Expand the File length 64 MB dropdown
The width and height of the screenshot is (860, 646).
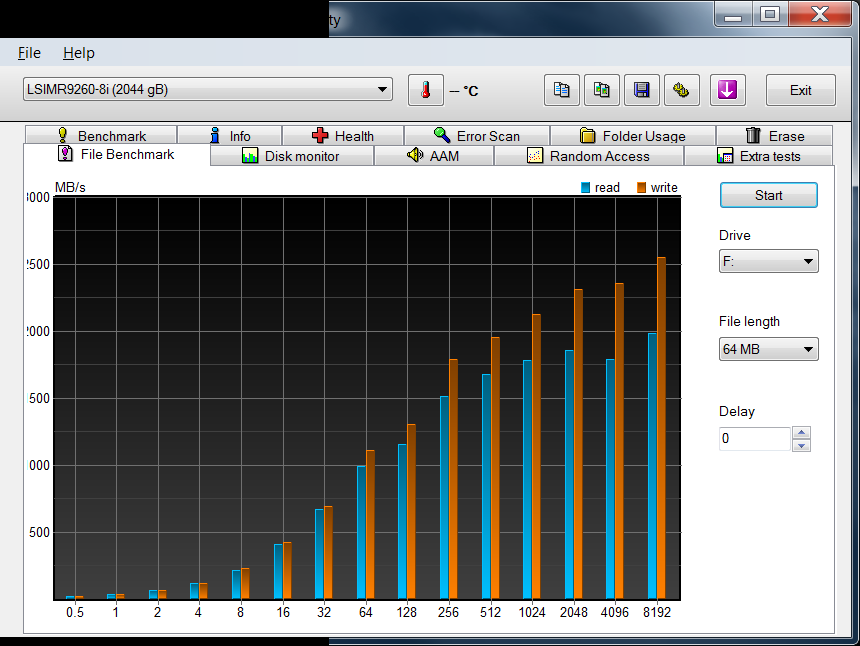pyautogui.click(x=768, y=349)
